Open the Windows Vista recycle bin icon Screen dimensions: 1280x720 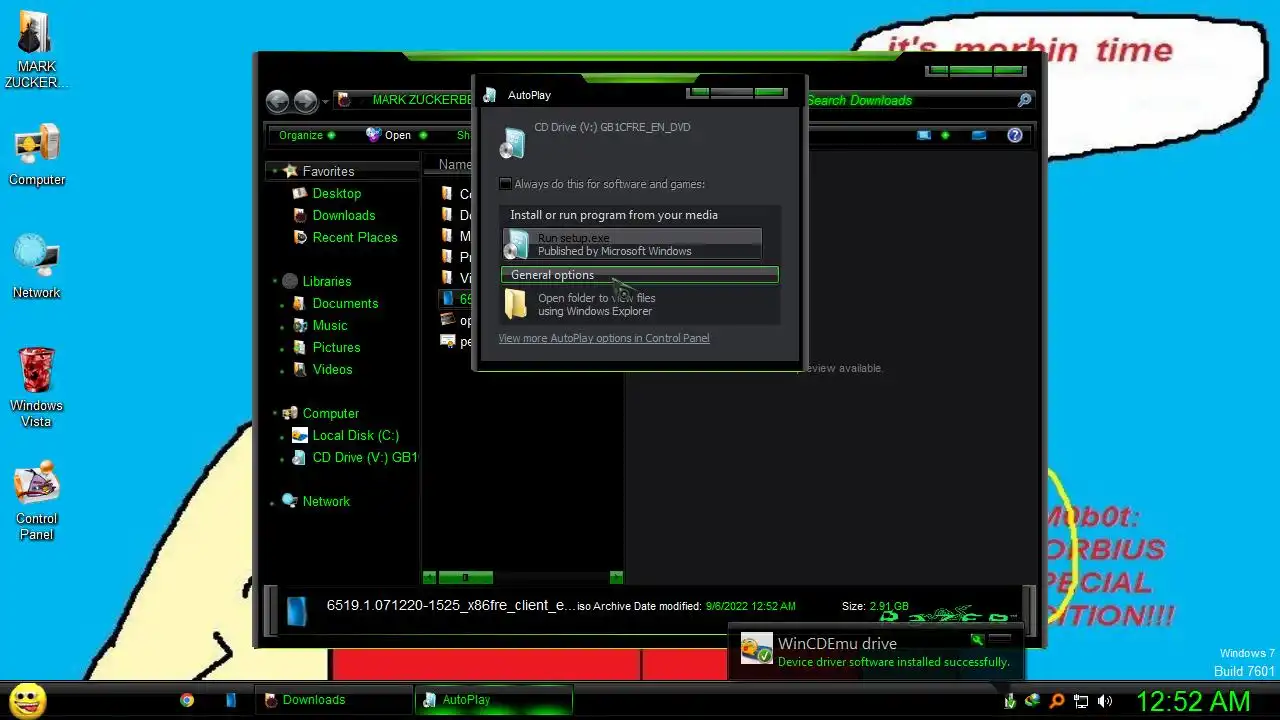pos(37,387)
